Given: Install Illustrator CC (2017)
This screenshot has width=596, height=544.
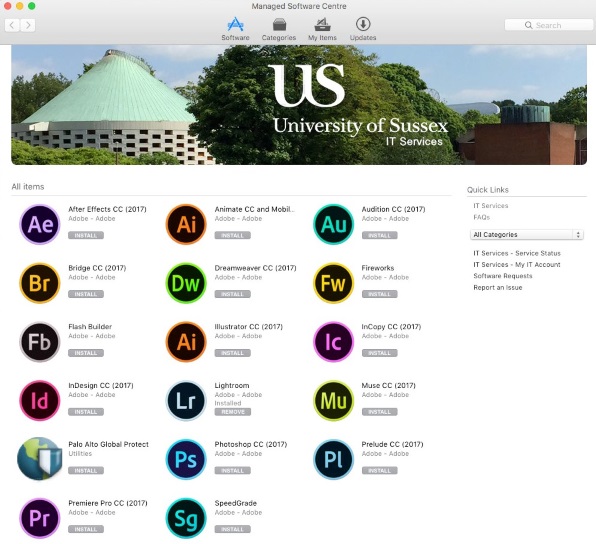Looking at the screenshot, I should (x=233, y=353).
